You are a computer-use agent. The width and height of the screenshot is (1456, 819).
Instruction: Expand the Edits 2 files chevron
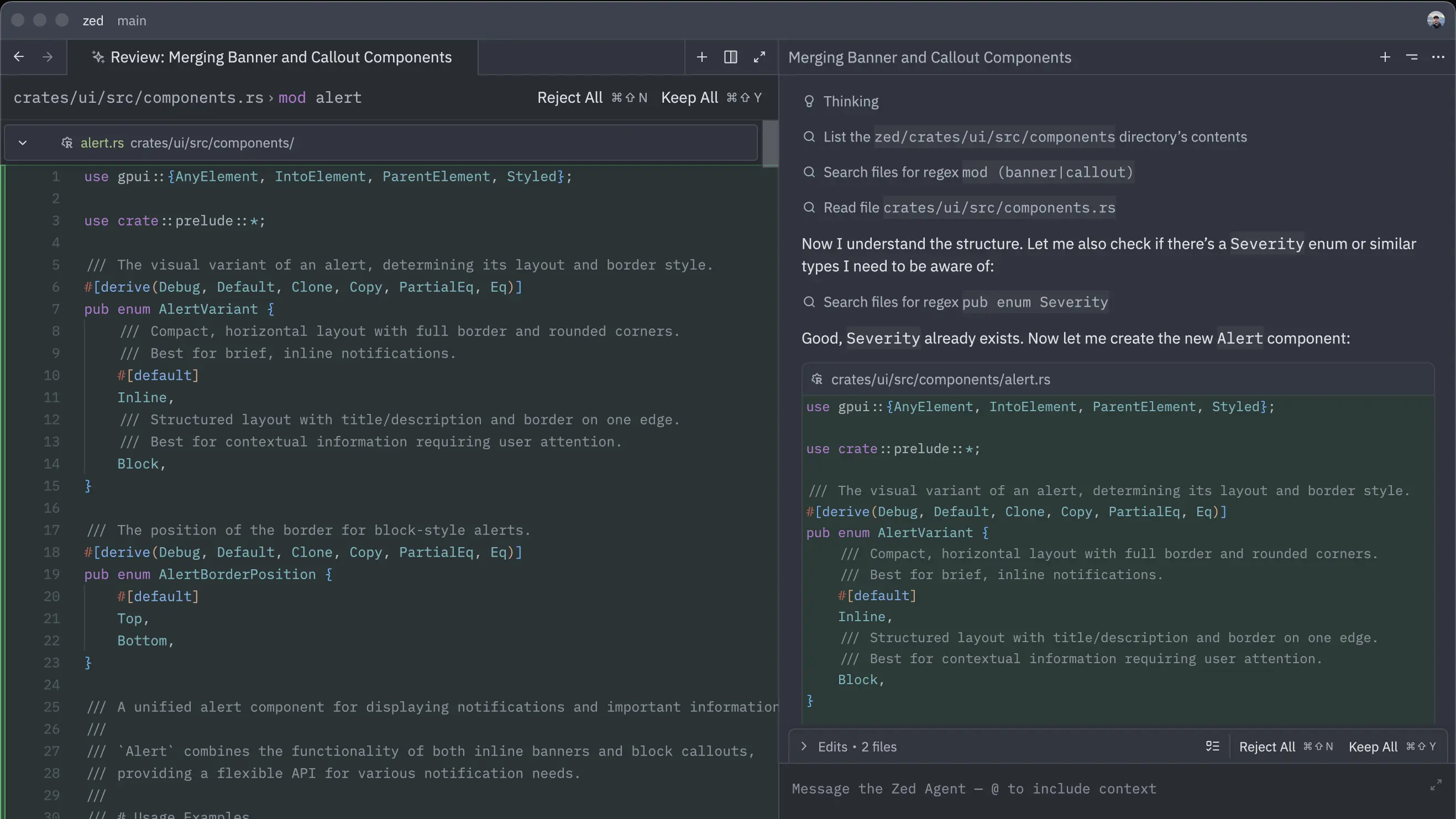[x=804, y=747]
